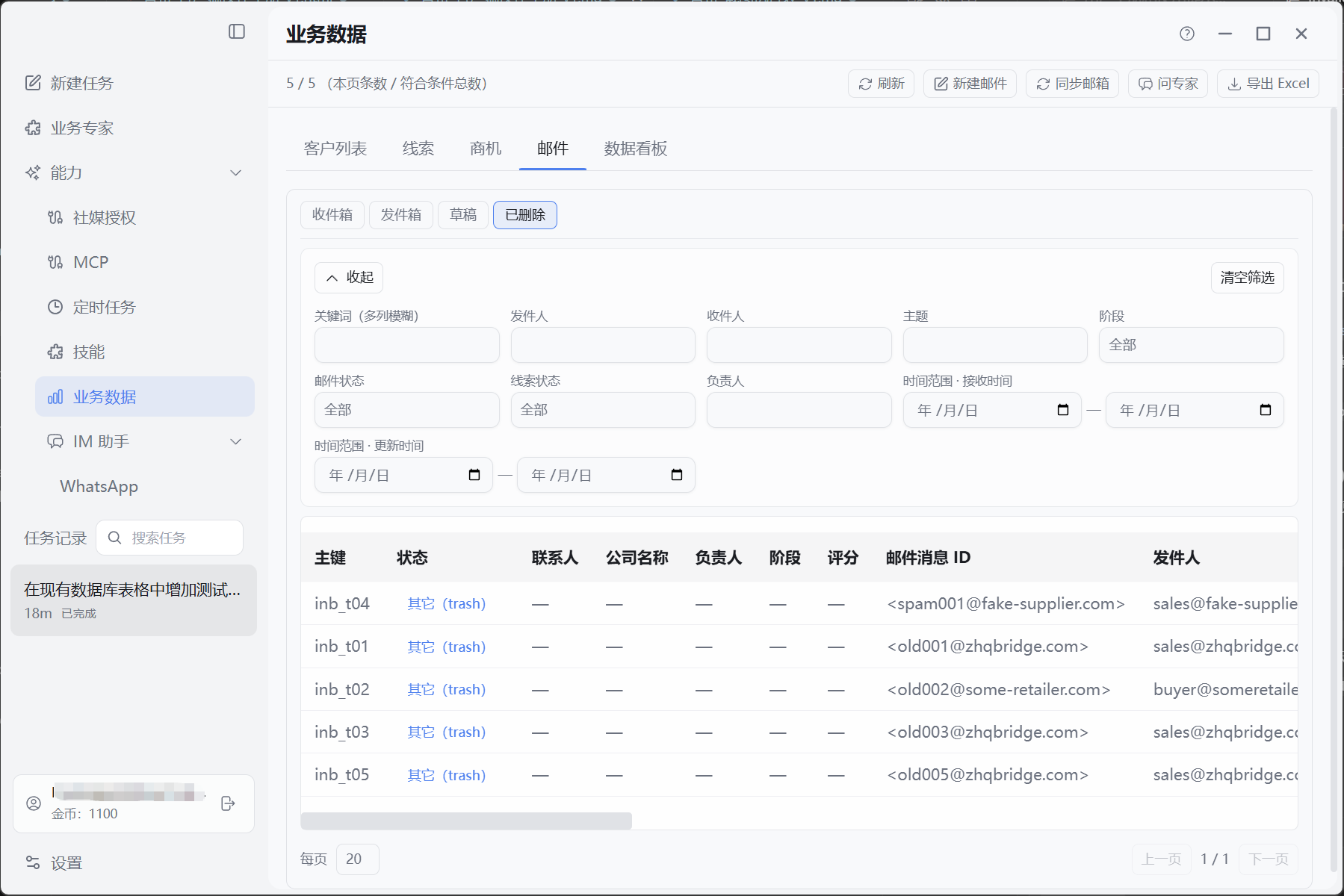This screenshot has width=1344, height=896.
Task: Open the 其它 (trash) status of inb_t04
Action: tap(447, 603)
